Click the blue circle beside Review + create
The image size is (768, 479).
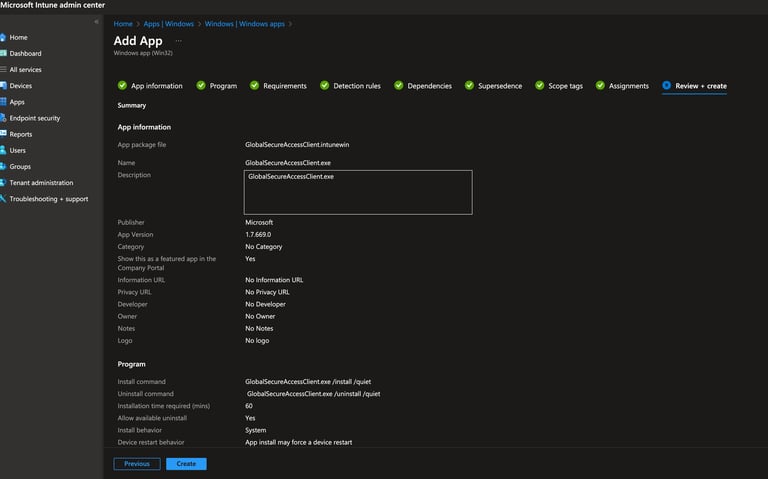pyautogui.click(x=667, y=85)
